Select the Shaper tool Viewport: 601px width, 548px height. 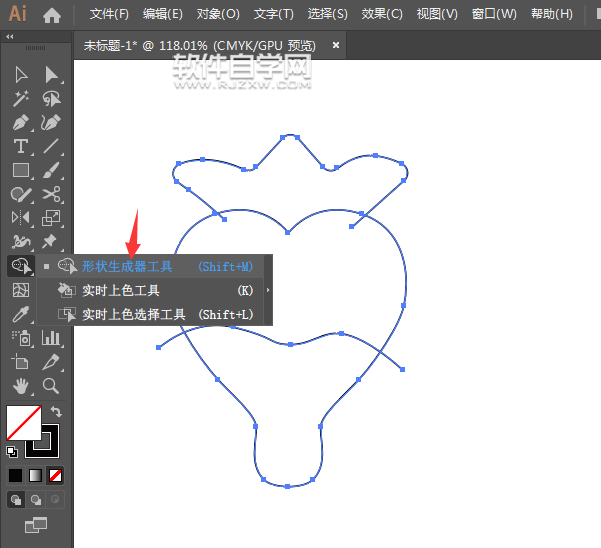[21, 194]
